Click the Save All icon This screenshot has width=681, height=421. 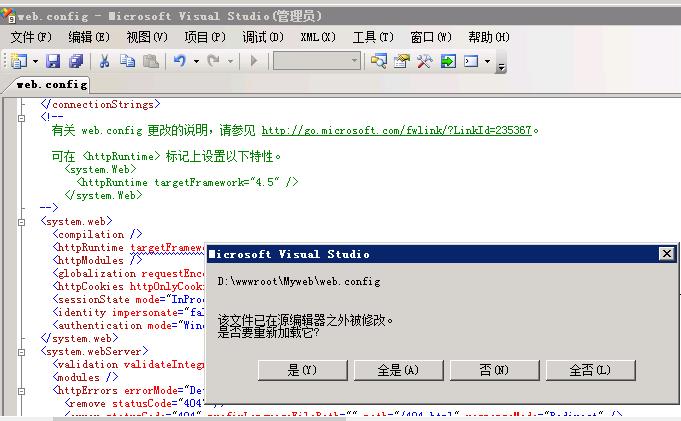click(76, 61)
